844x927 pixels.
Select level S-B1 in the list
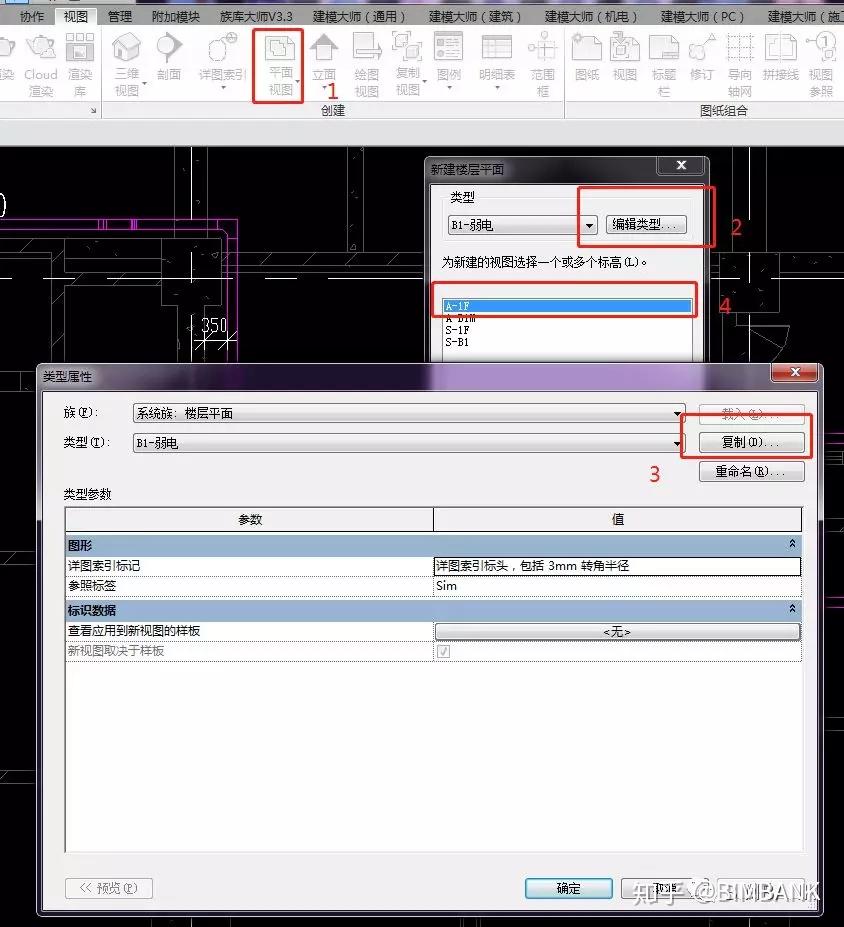pyautogui.click(x=567, y=342)
